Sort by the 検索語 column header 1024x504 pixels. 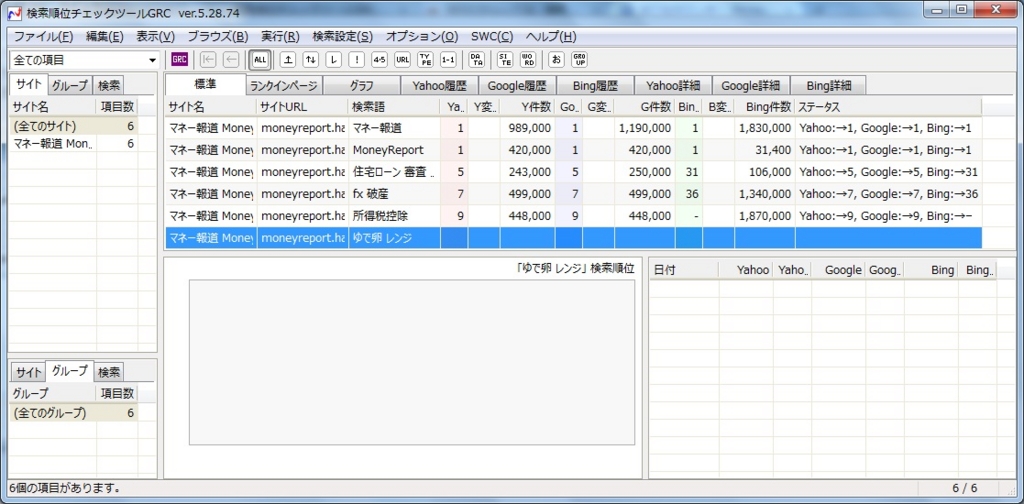394,106
